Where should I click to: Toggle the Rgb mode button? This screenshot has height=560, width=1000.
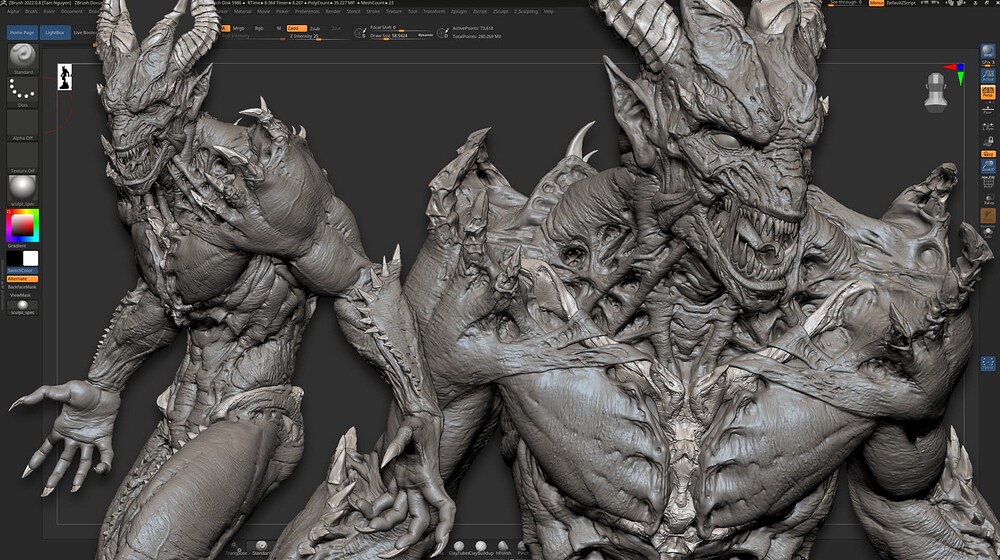coord(259,28)
